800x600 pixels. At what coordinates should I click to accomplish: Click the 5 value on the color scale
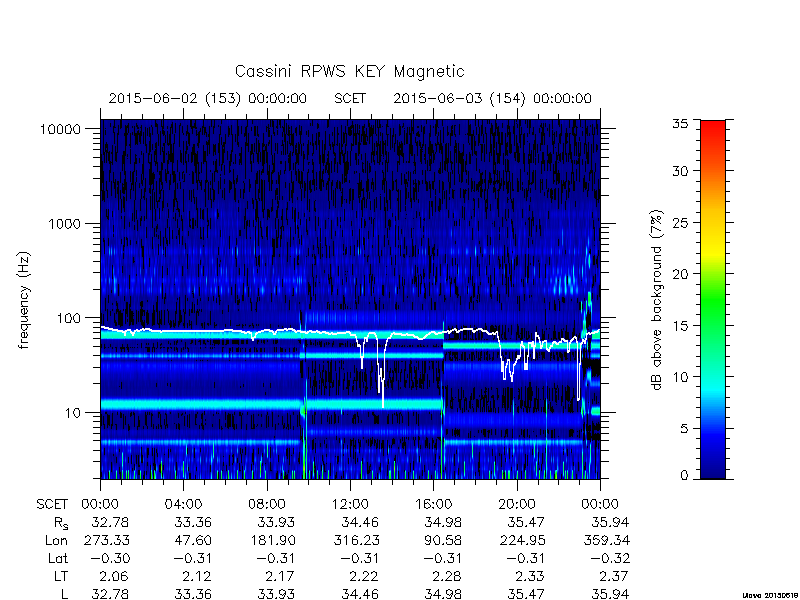tap(684, 429)
